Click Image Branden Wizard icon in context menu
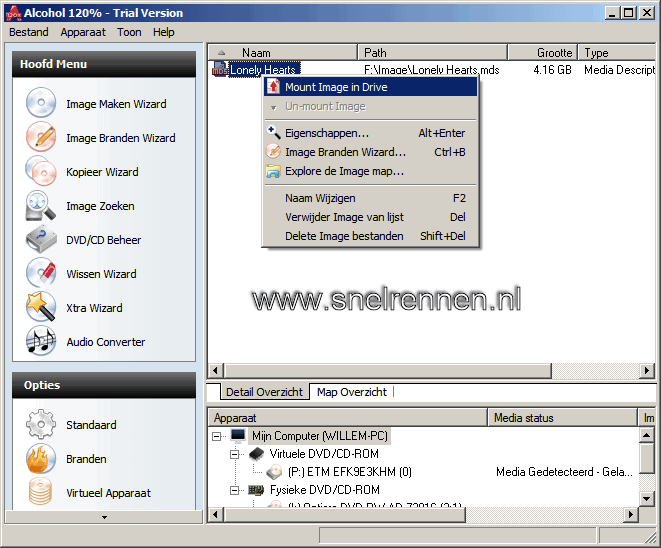The height and width of the screenshot is (548, 661). tap(273, 151)
